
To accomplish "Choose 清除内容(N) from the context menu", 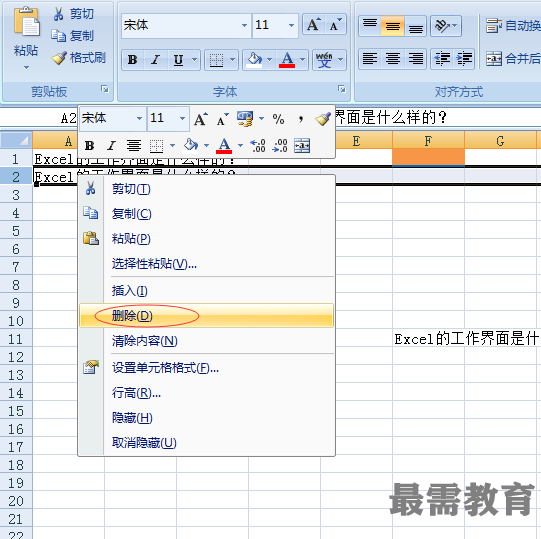I will click(x=206, y=341).
